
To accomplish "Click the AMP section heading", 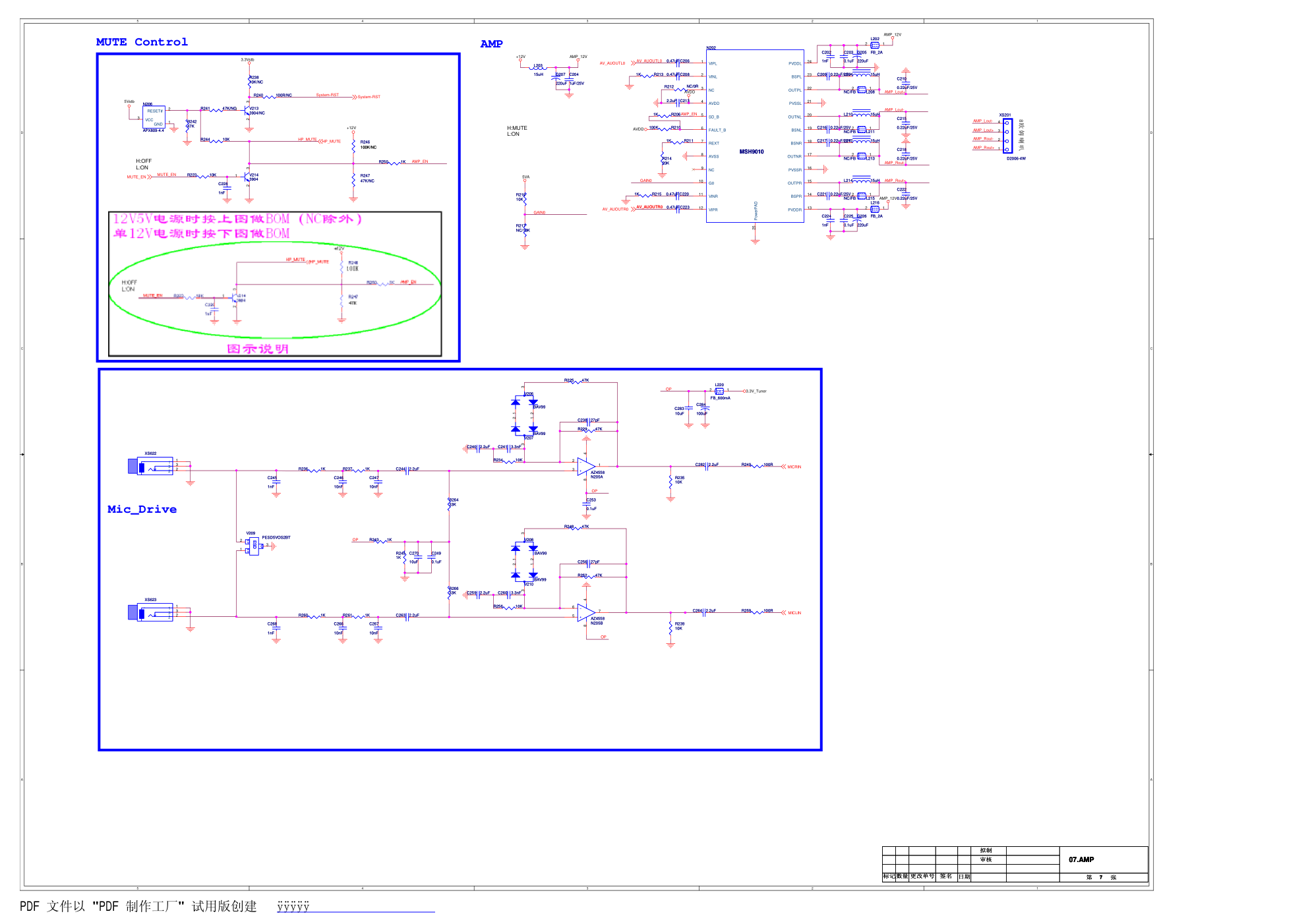I will coord(491,43).
